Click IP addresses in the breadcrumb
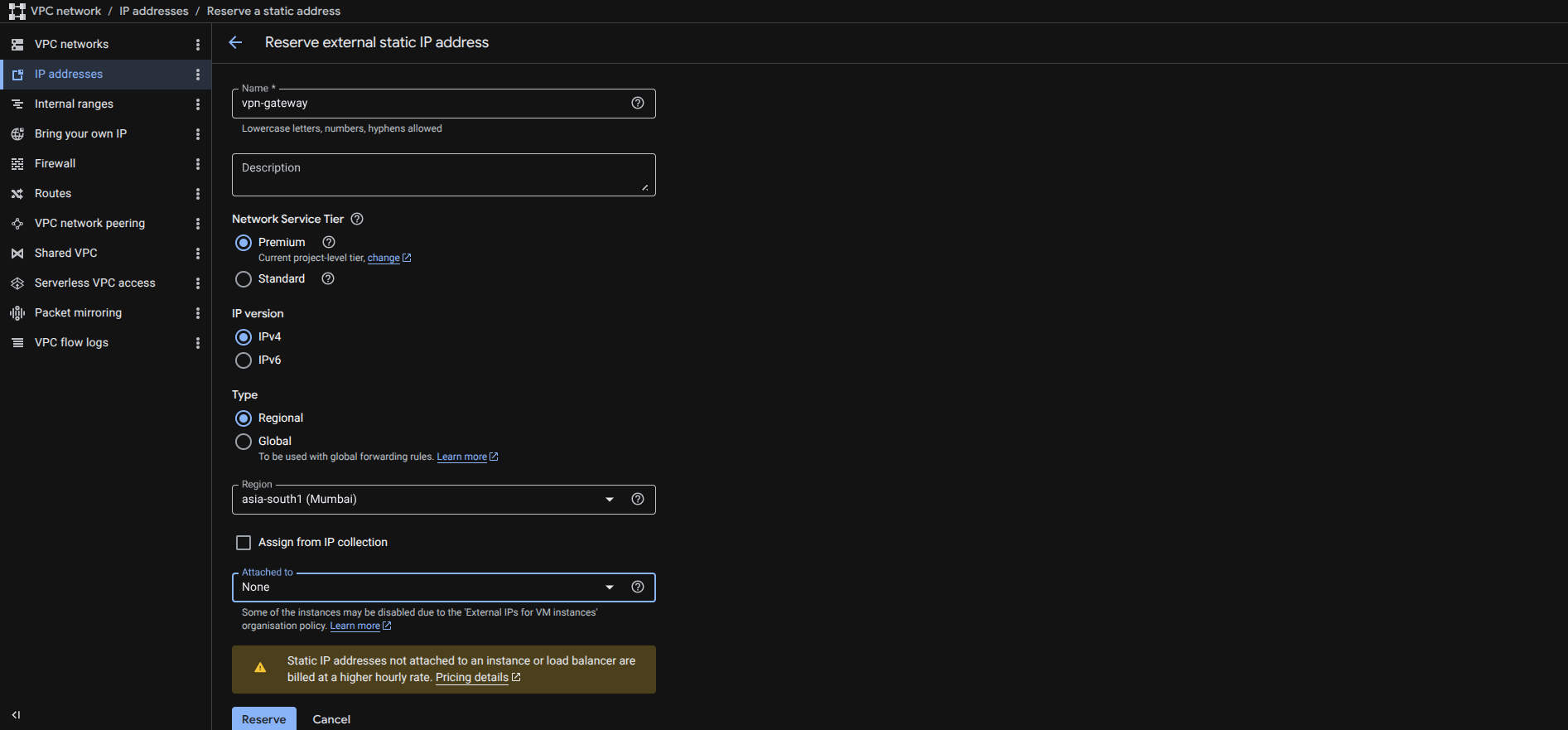1568x730 pixels. [x=154, y=12]
